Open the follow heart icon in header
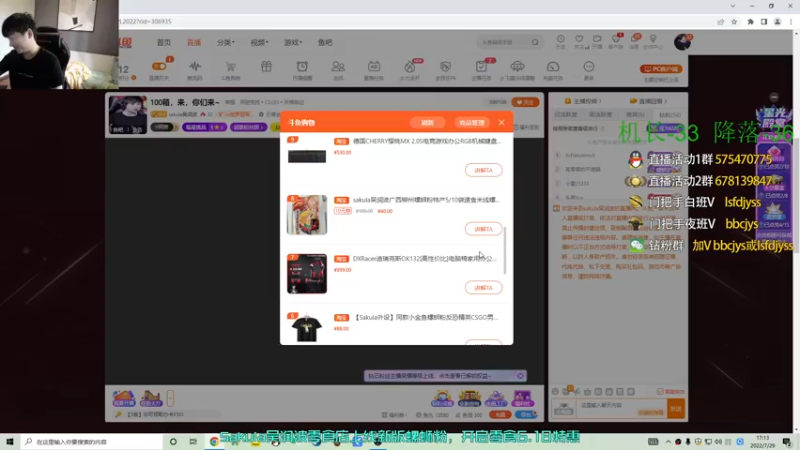 pos(579,39)
